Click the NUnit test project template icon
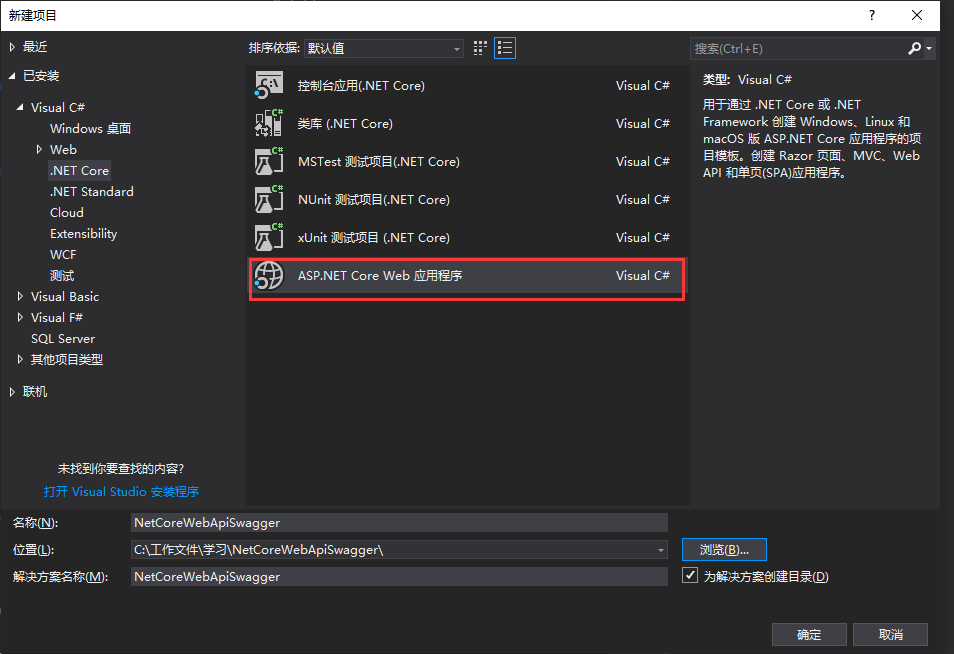 coord(269,199)
